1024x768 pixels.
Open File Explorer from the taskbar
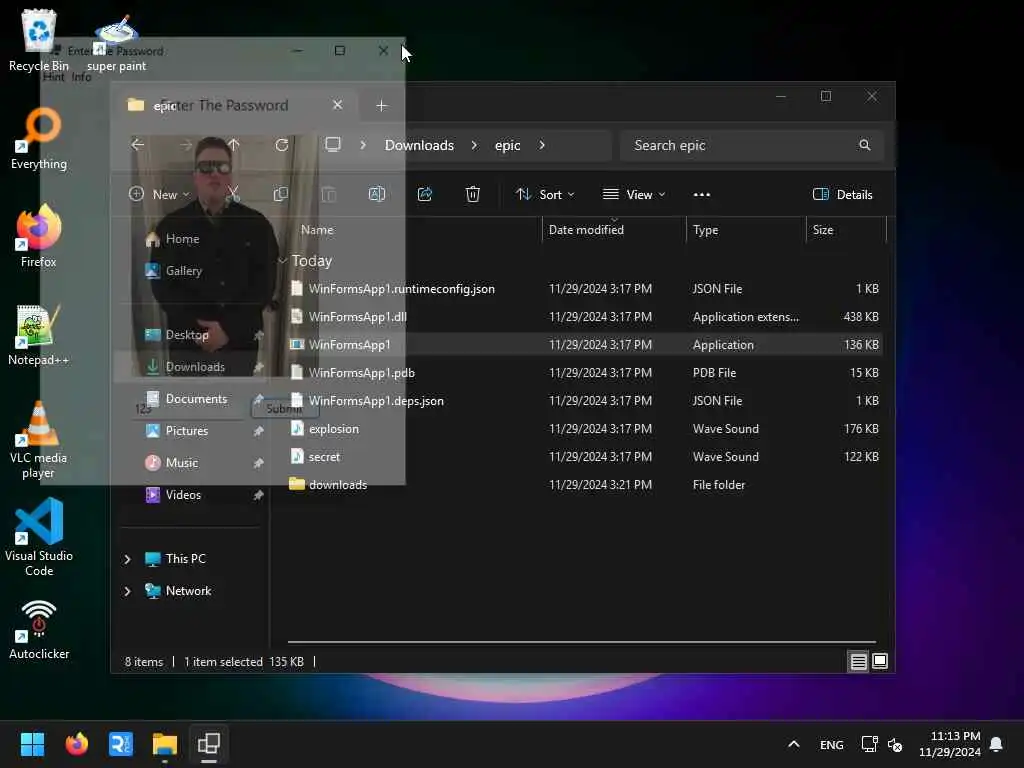pos(165,744)
